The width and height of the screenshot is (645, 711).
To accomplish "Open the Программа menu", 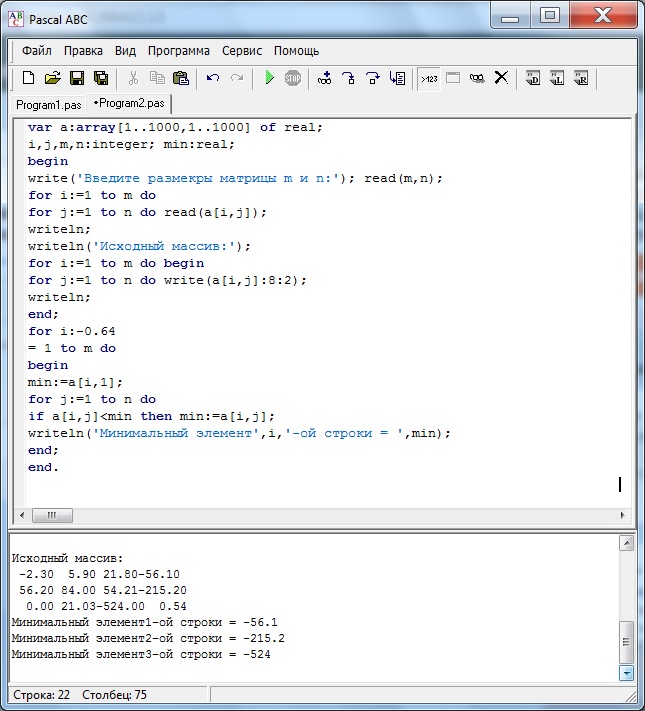I will pos(179,50).
